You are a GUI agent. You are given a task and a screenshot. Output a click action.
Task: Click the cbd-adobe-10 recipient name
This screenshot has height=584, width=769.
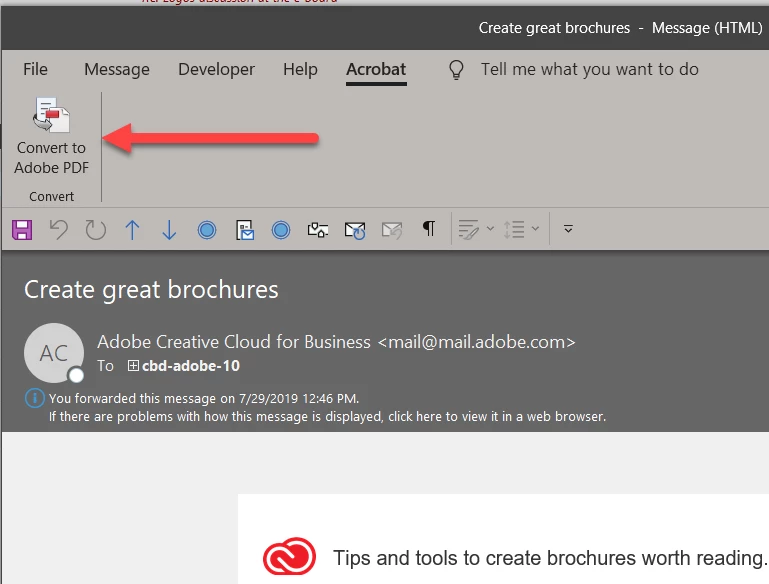(x=191, y=365)
